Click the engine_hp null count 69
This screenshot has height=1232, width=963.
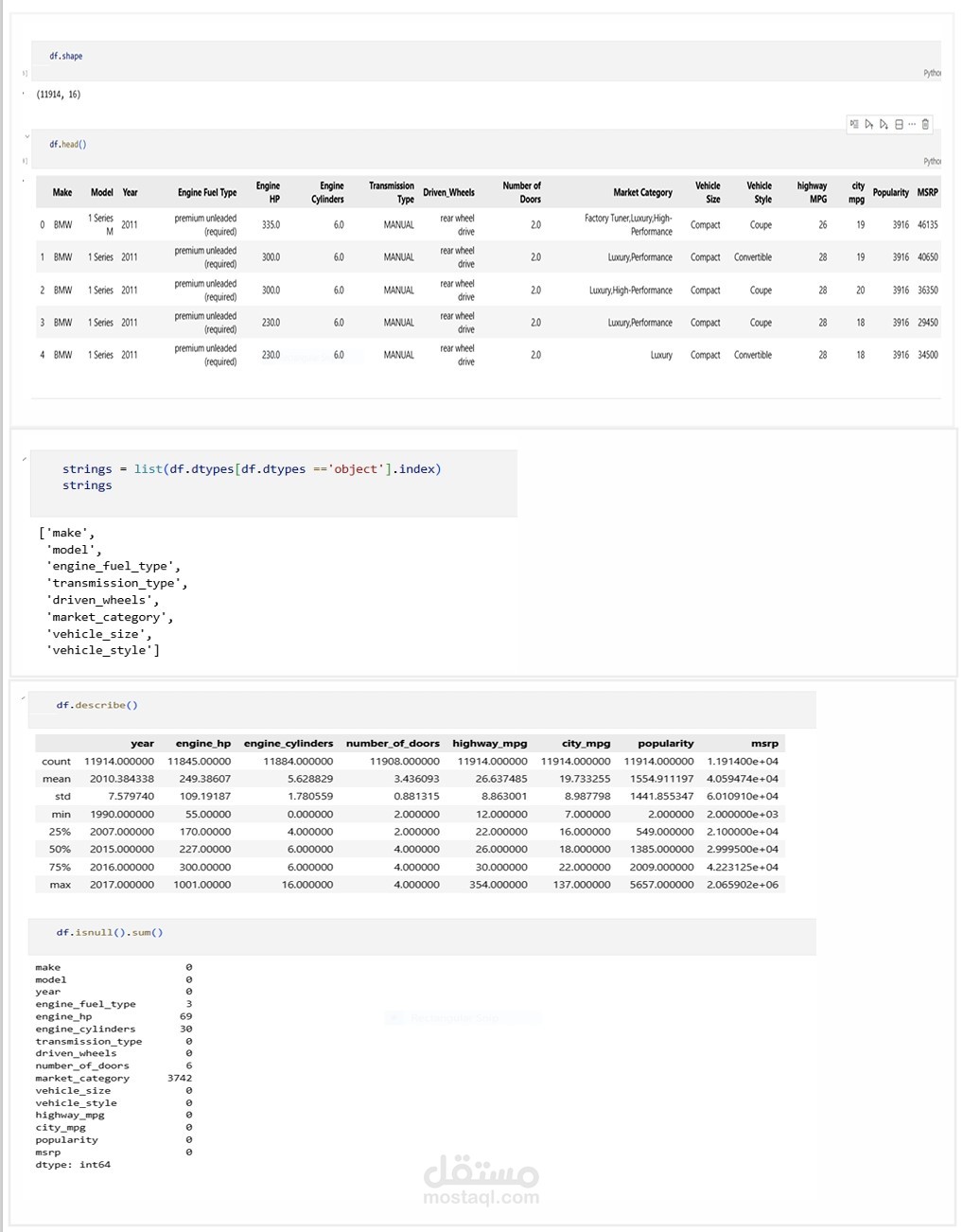tap(186, 1016)
